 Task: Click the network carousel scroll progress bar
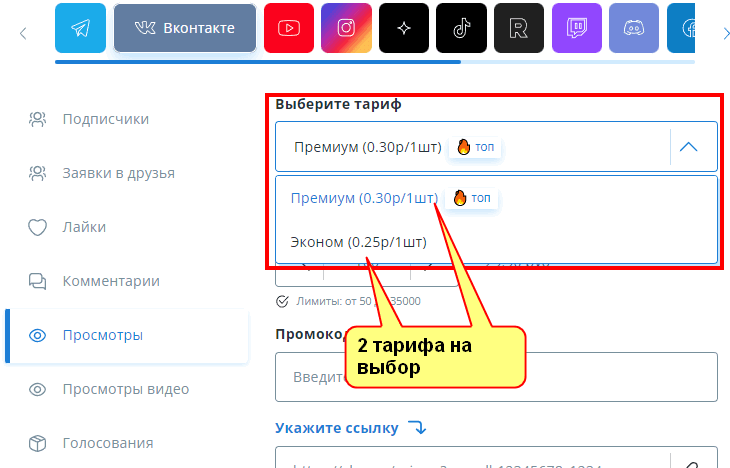click(375, 62)
